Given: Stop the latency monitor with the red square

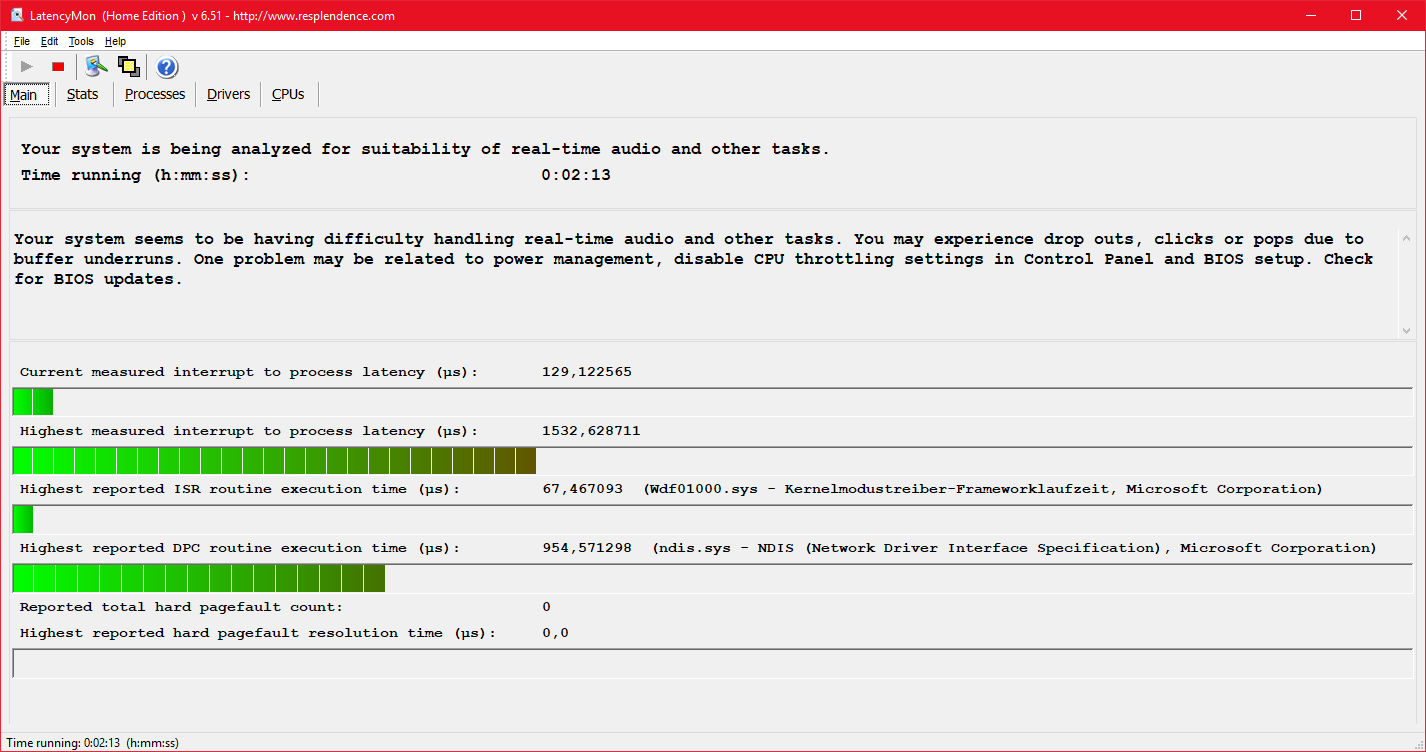Looking at the screenshot, I should click(x=58, y=67).
